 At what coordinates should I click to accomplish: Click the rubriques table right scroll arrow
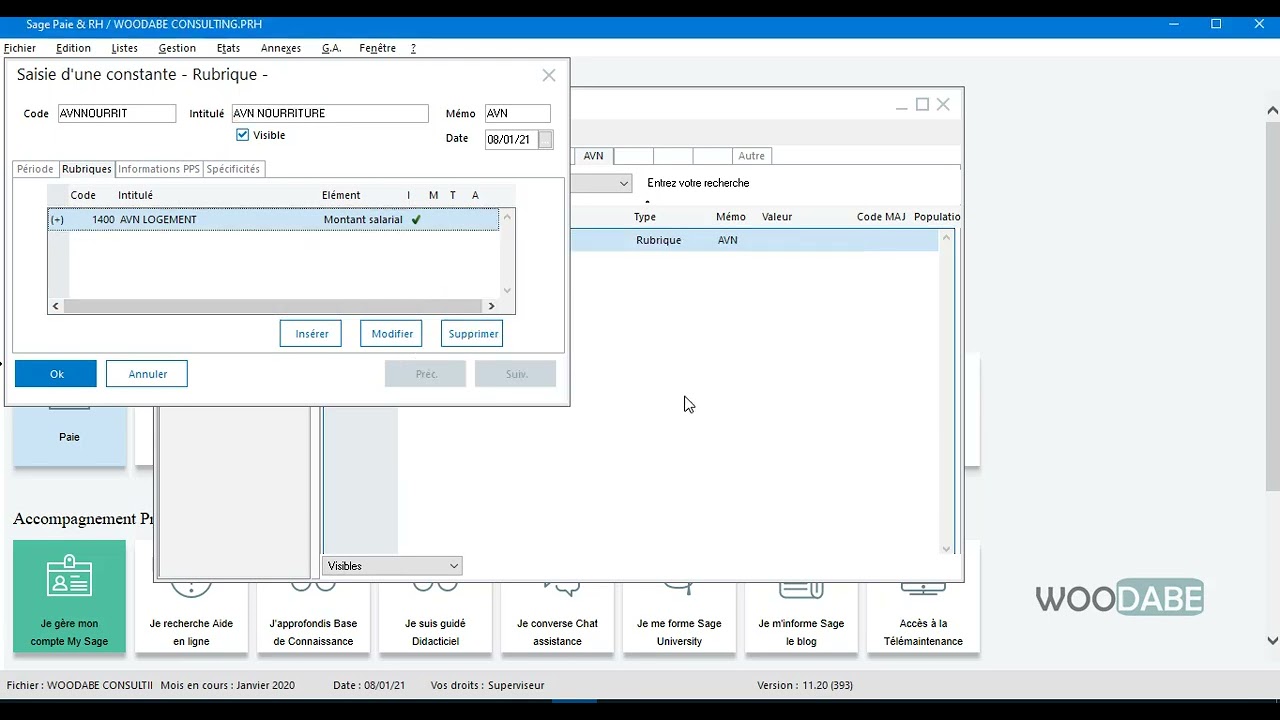(491, 306)
